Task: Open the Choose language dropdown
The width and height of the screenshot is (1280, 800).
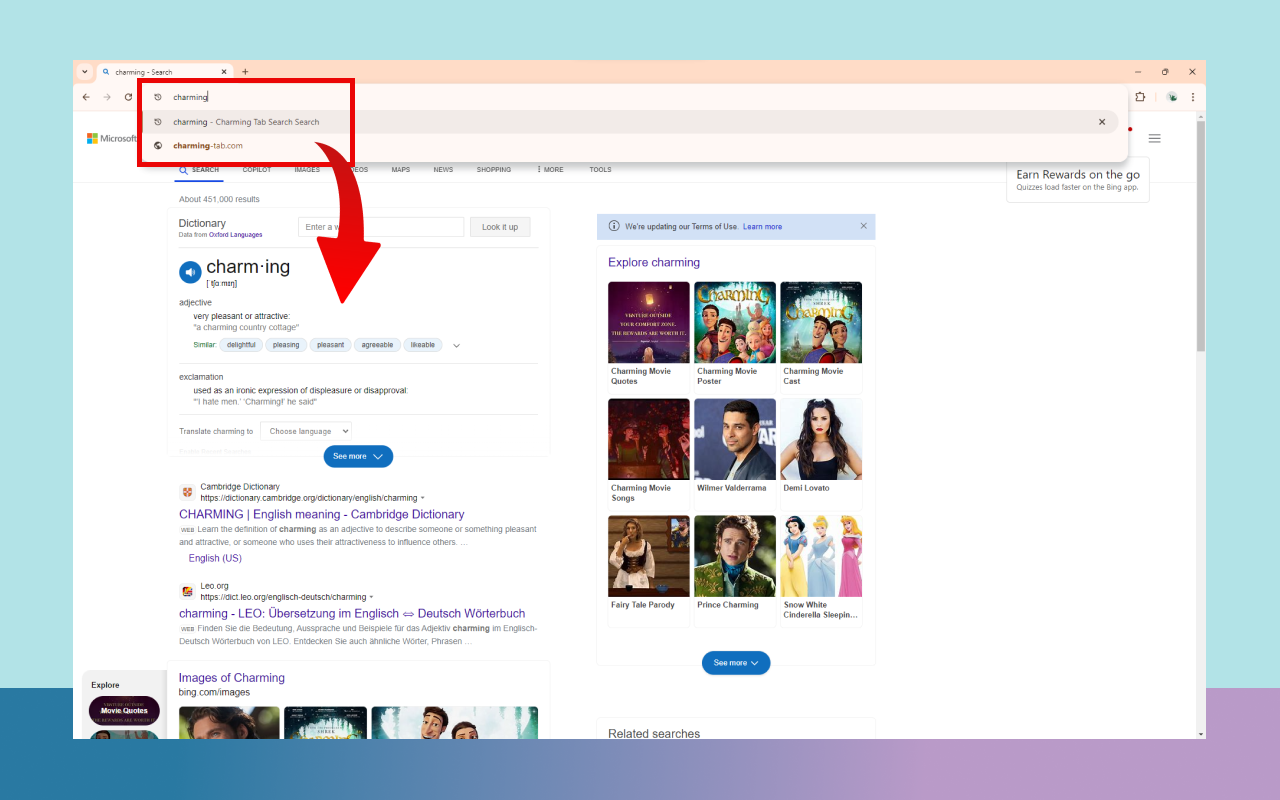Action: (x=306, y=431)
